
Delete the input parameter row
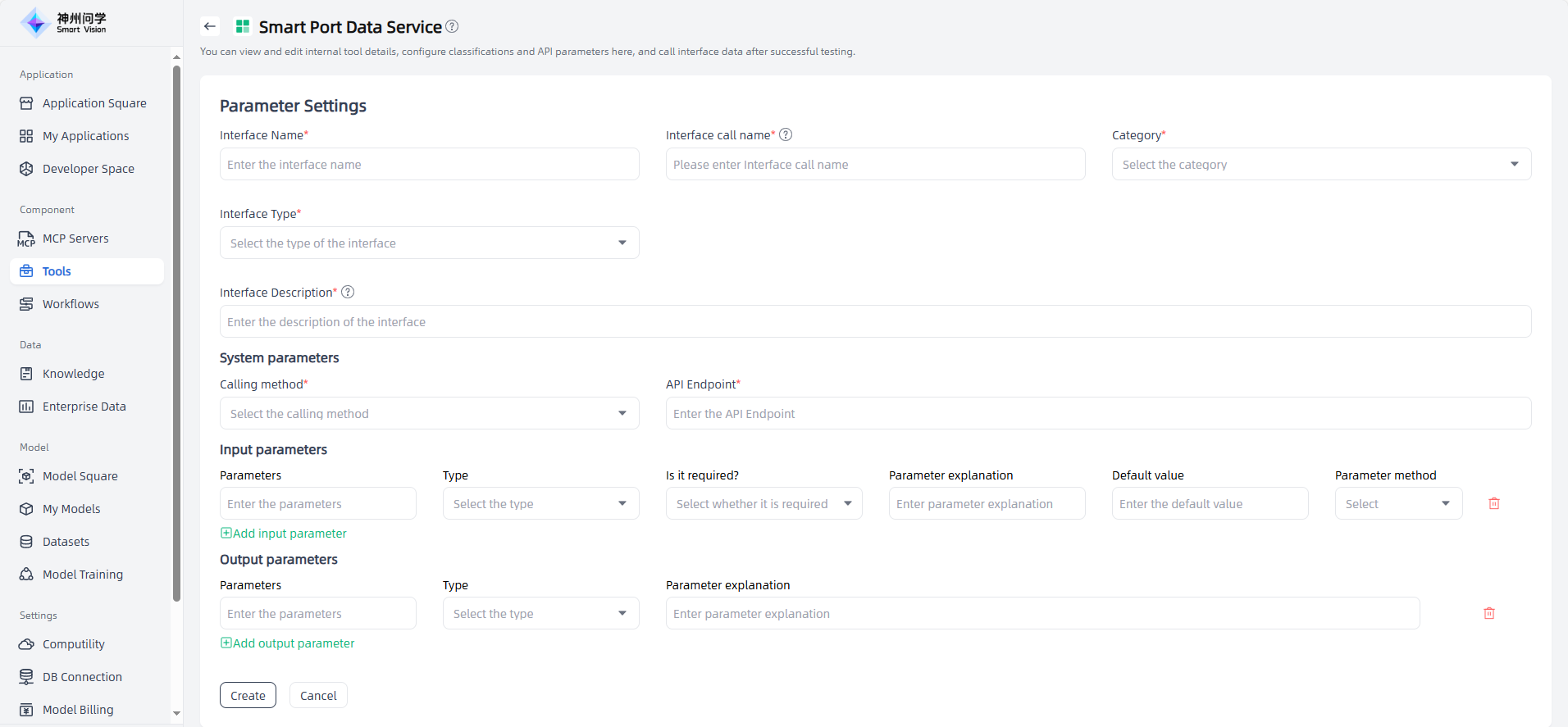[1493, 503]
